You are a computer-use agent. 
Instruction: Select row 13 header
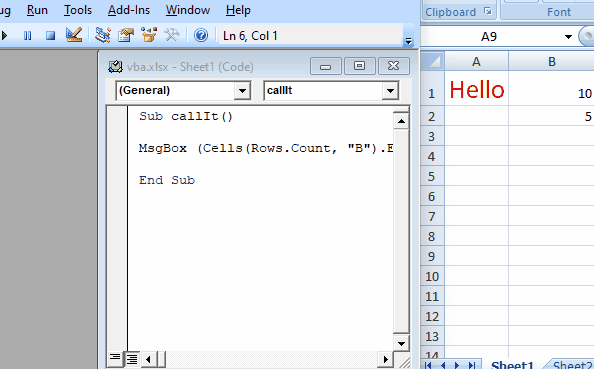pos(433,336)
